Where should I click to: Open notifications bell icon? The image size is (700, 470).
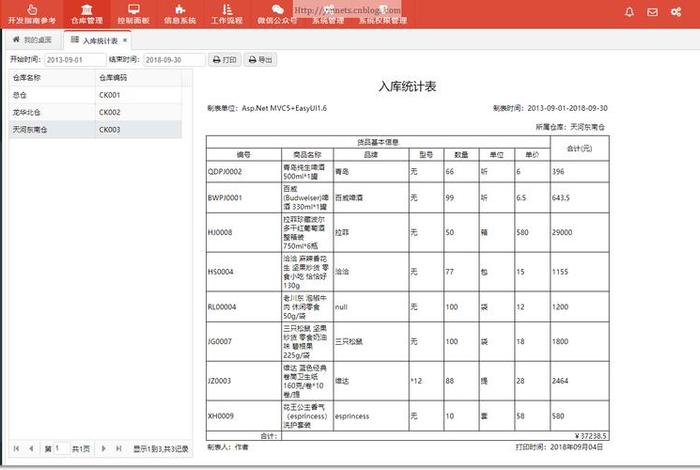click(x=629, y=12)
